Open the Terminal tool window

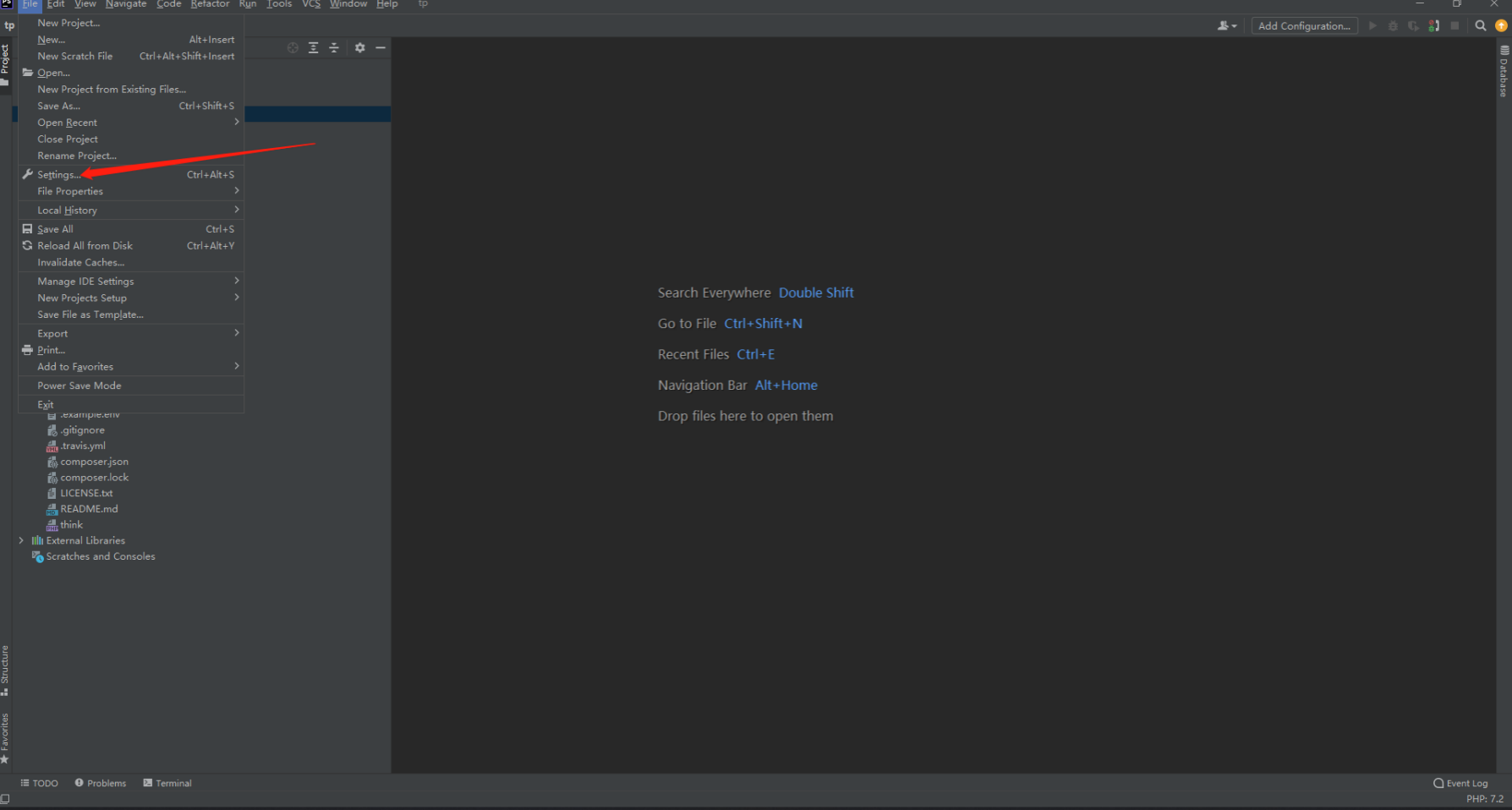167,783
